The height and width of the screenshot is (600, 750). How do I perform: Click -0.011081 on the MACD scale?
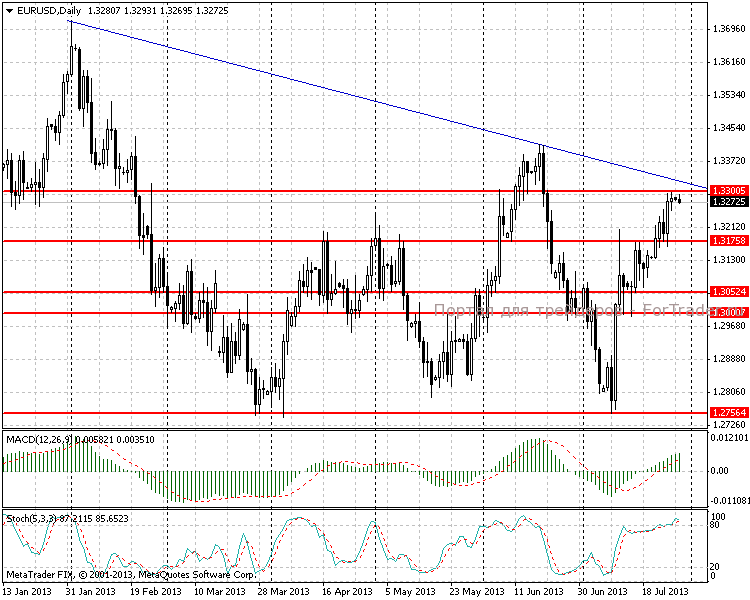tap(729, 500)
